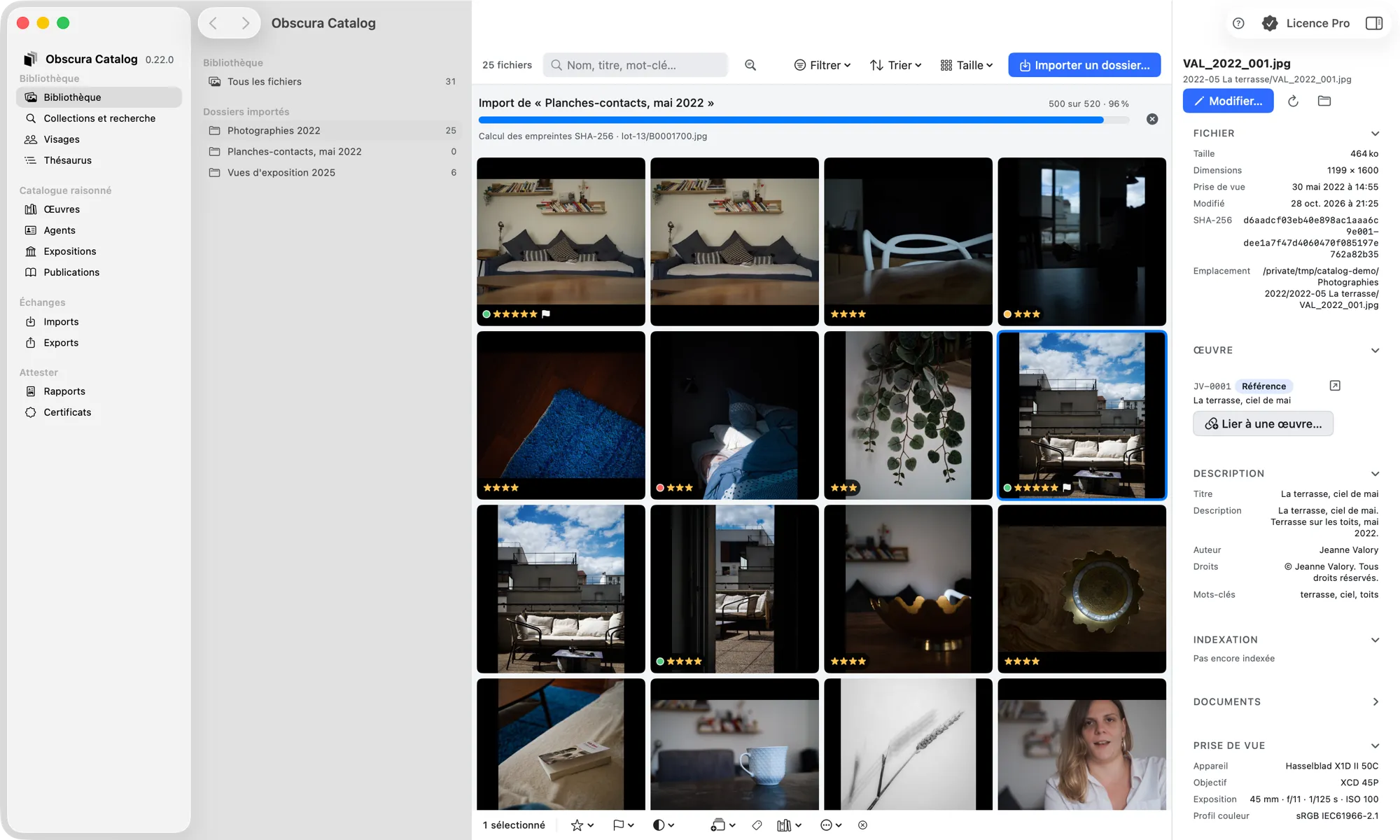The width and height of the screenshot is (1400, 840).
Task: Select the blue rug photo thumbnail
Action: (561, 415)
